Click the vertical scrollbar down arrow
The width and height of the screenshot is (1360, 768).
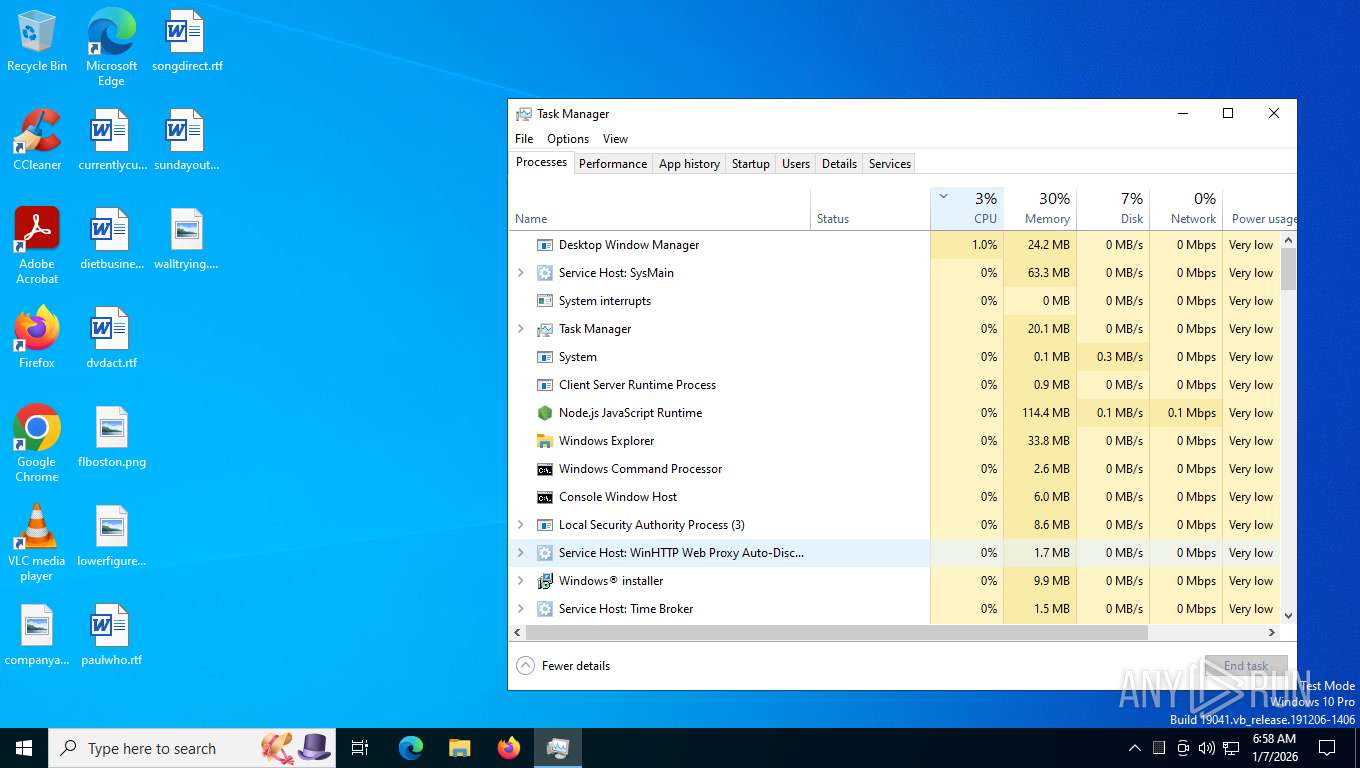(x=1288, y=616)
